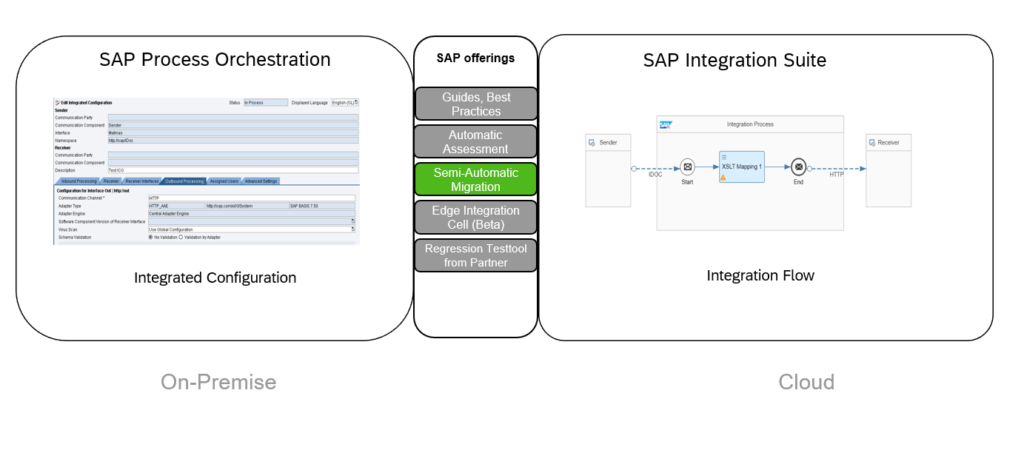Select the No Validation radio button

pos(150,237)
